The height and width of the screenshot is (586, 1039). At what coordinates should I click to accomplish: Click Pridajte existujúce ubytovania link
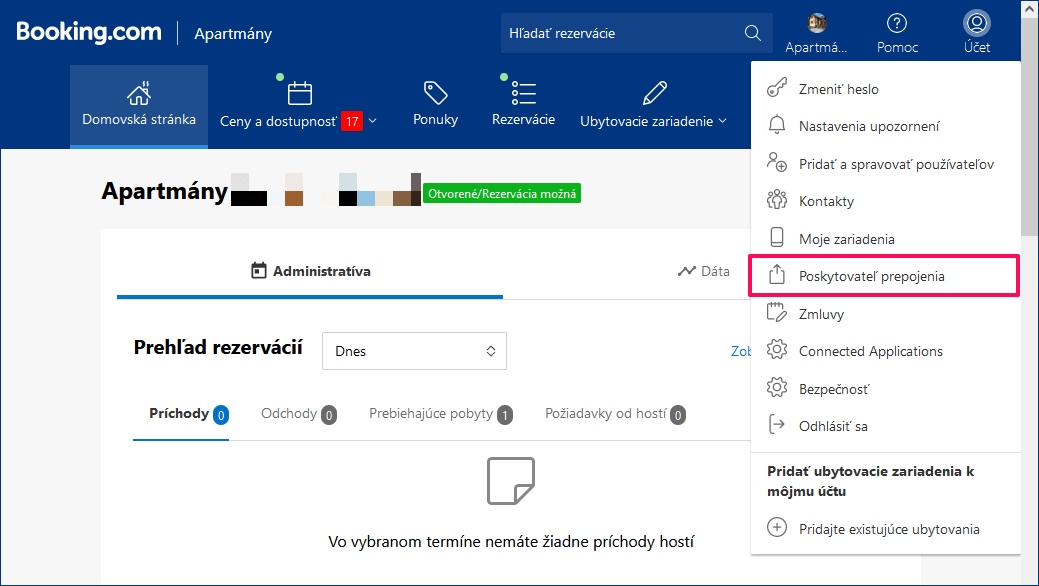pos(888,529)
